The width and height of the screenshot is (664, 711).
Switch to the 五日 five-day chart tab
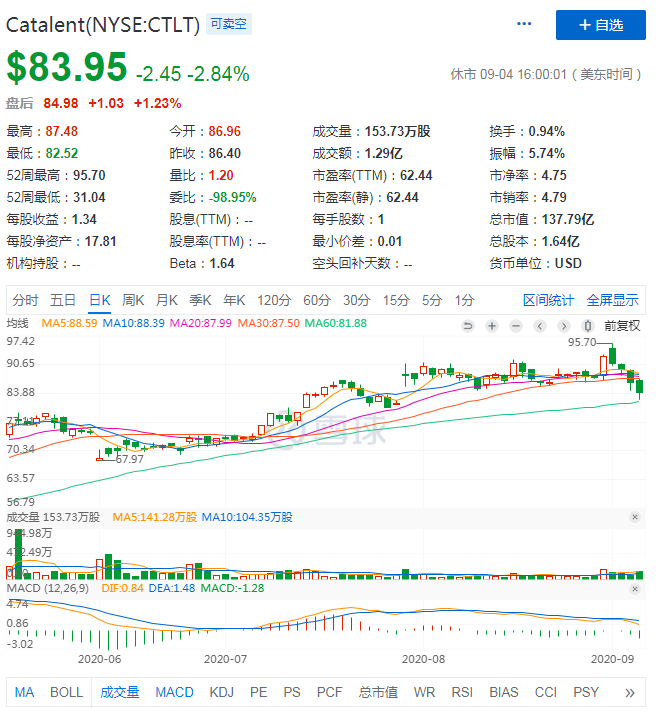63,300
